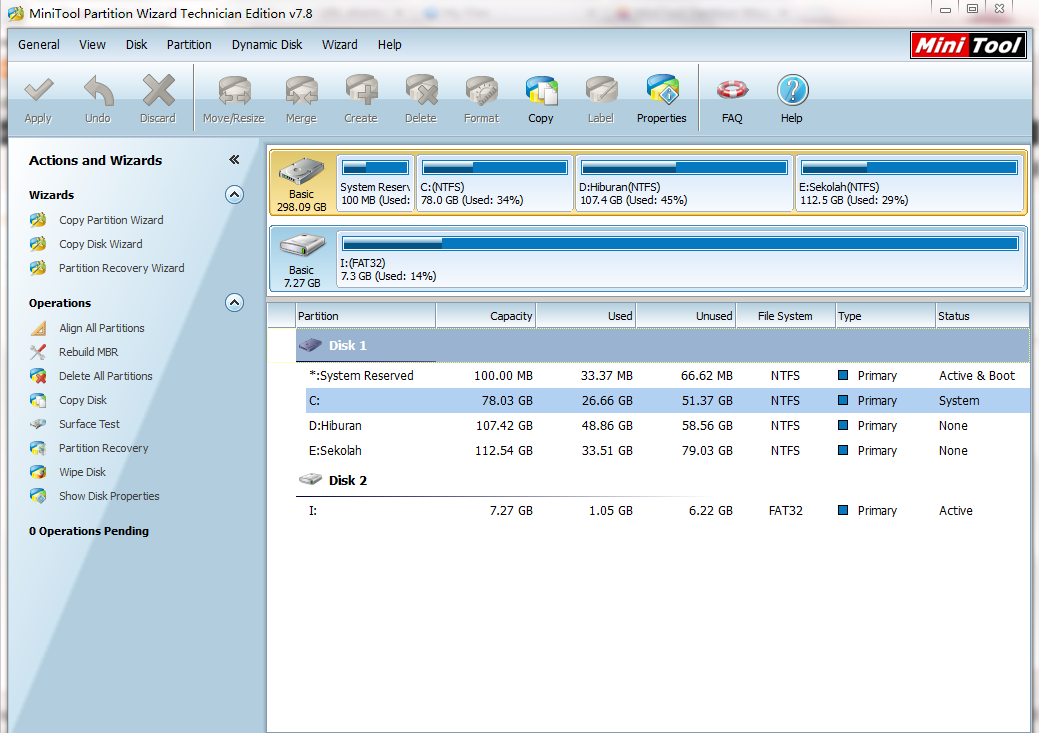Click Align All Partitions icon
Viewport: 1039px width, 733px height.
point(38,328)
